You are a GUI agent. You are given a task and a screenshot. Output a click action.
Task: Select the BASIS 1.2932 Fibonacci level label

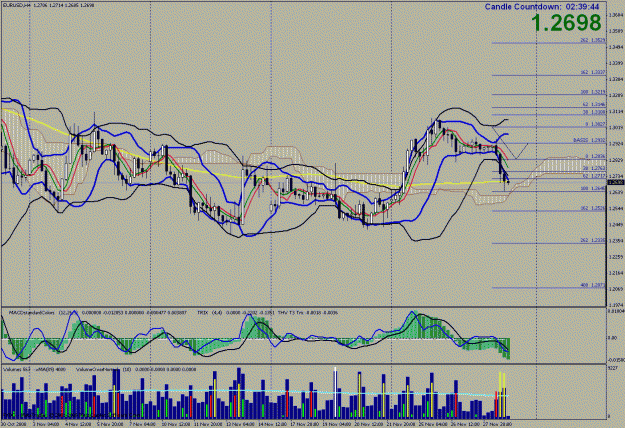point(590,140)
